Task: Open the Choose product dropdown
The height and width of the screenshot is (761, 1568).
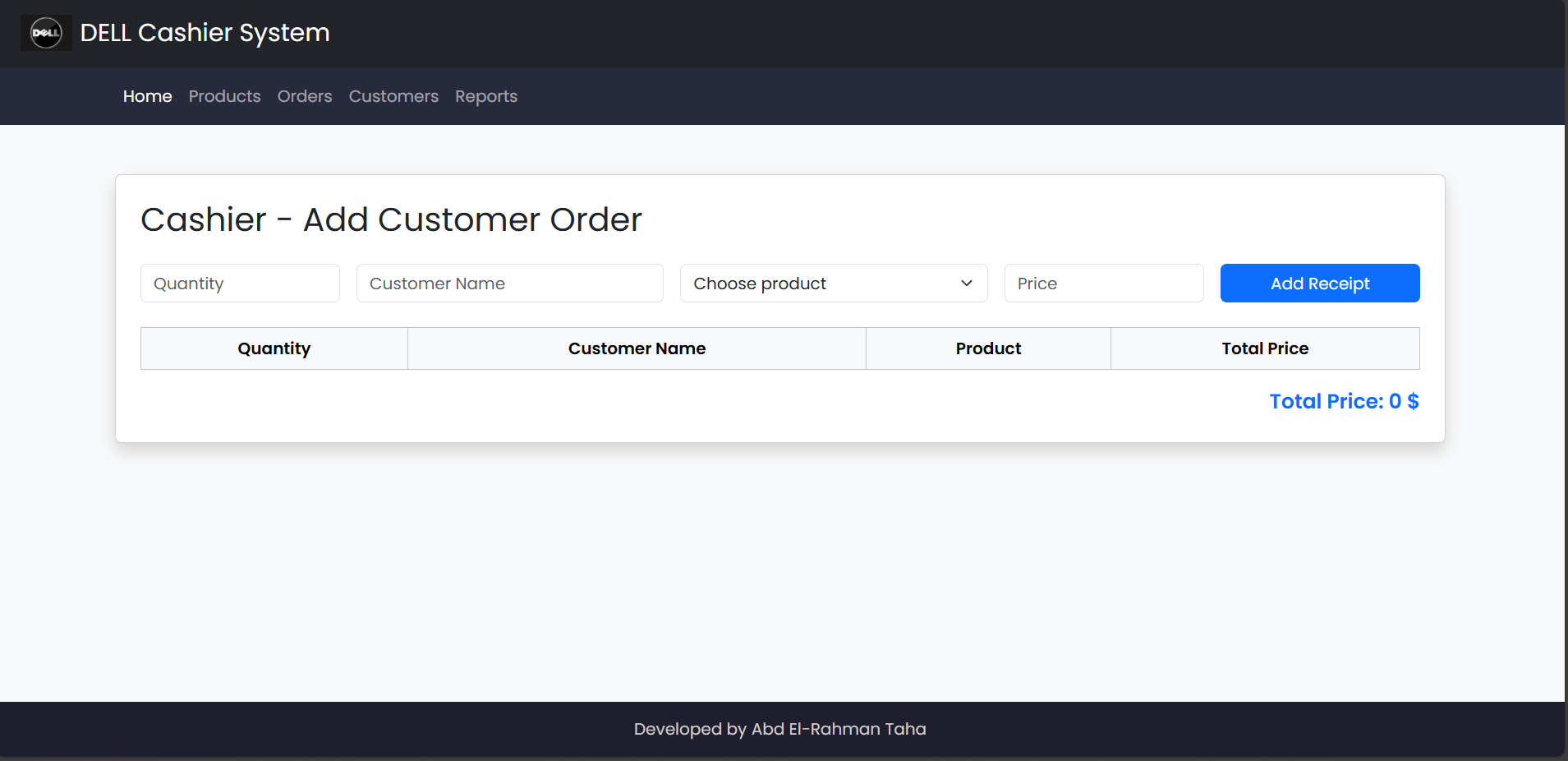Action: coord(834,283)
